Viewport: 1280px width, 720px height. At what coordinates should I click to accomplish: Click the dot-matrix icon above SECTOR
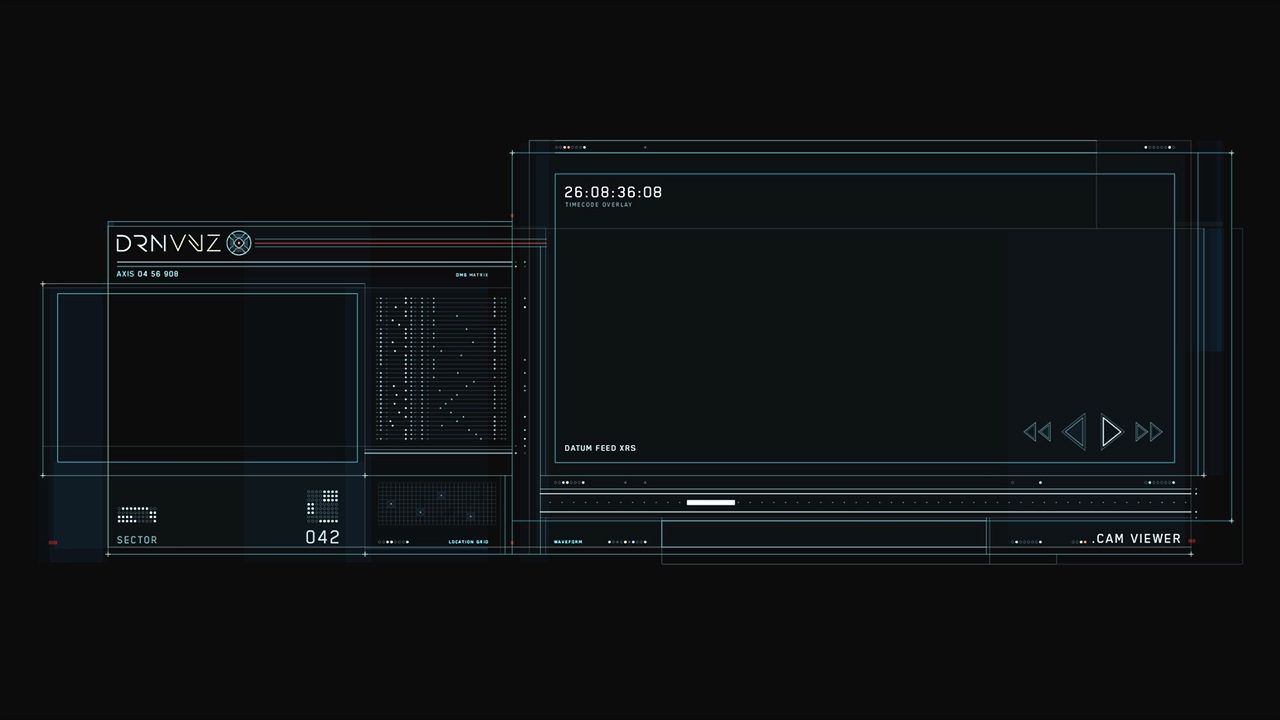[x=137, y=515]
